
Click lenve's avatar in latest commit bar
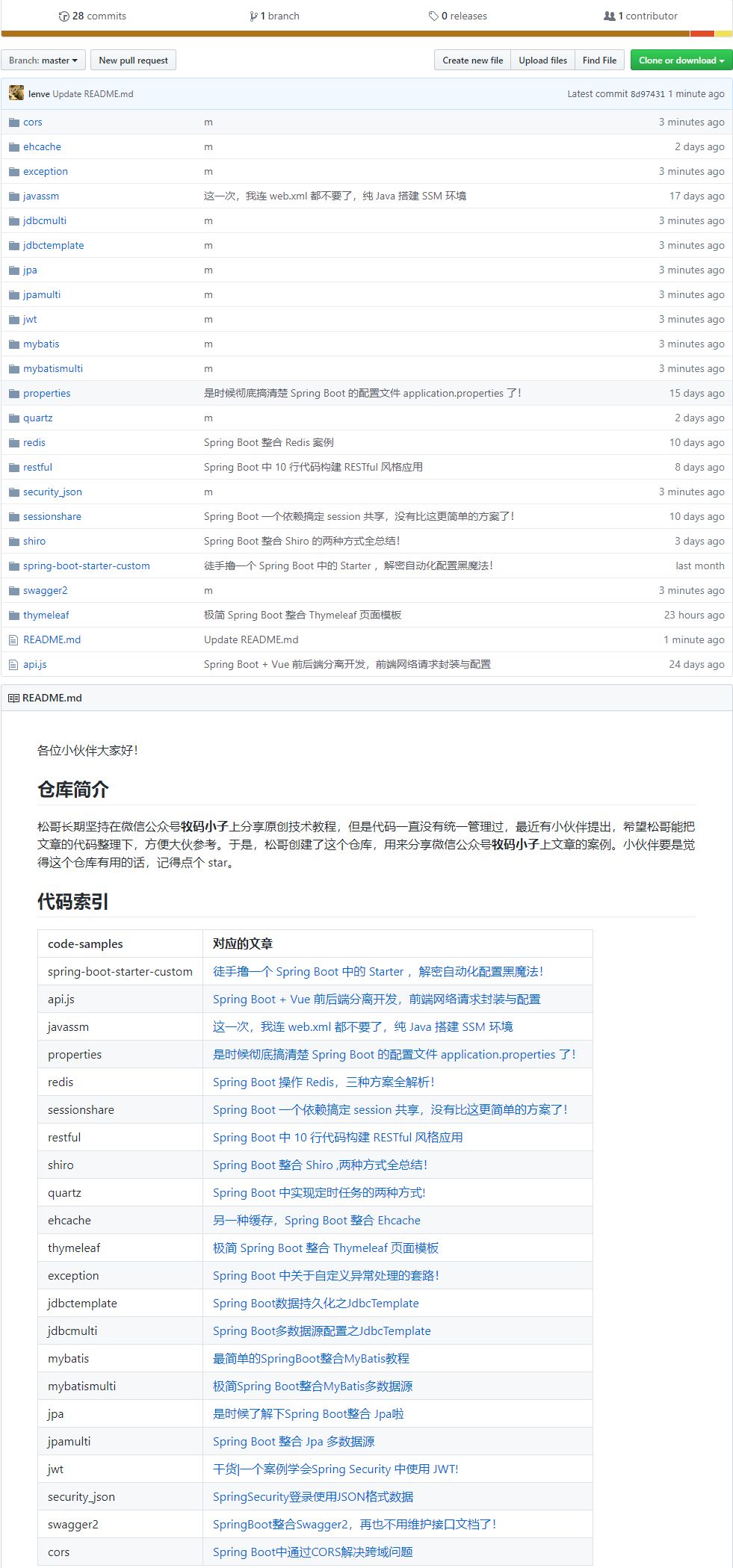pos(16,93)
